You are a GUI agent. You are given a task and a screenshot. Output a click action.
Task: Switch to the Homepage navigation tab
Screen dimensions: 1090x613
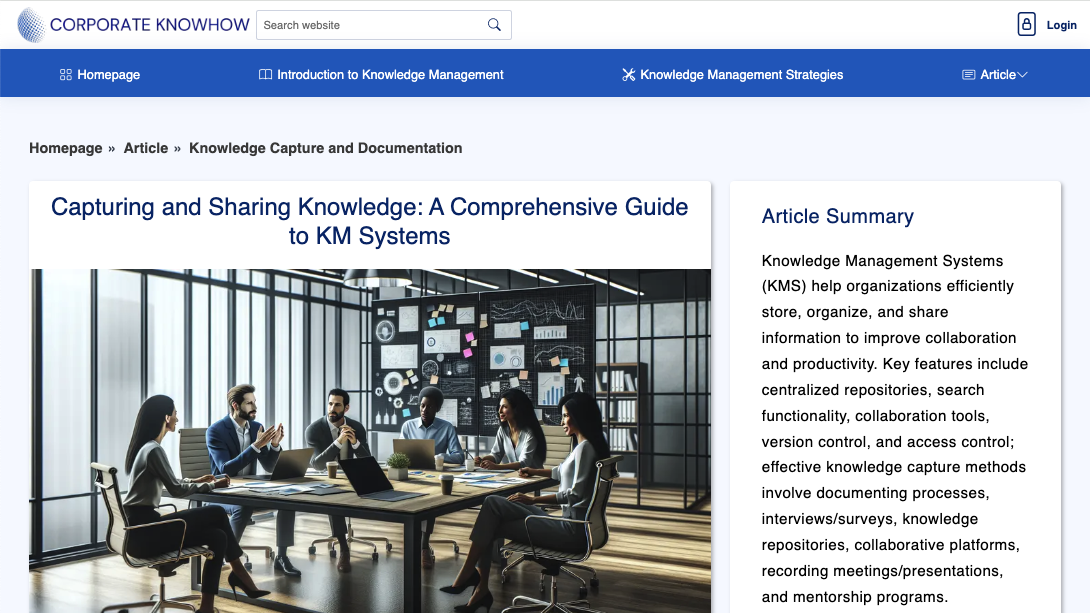pos(107,74)
